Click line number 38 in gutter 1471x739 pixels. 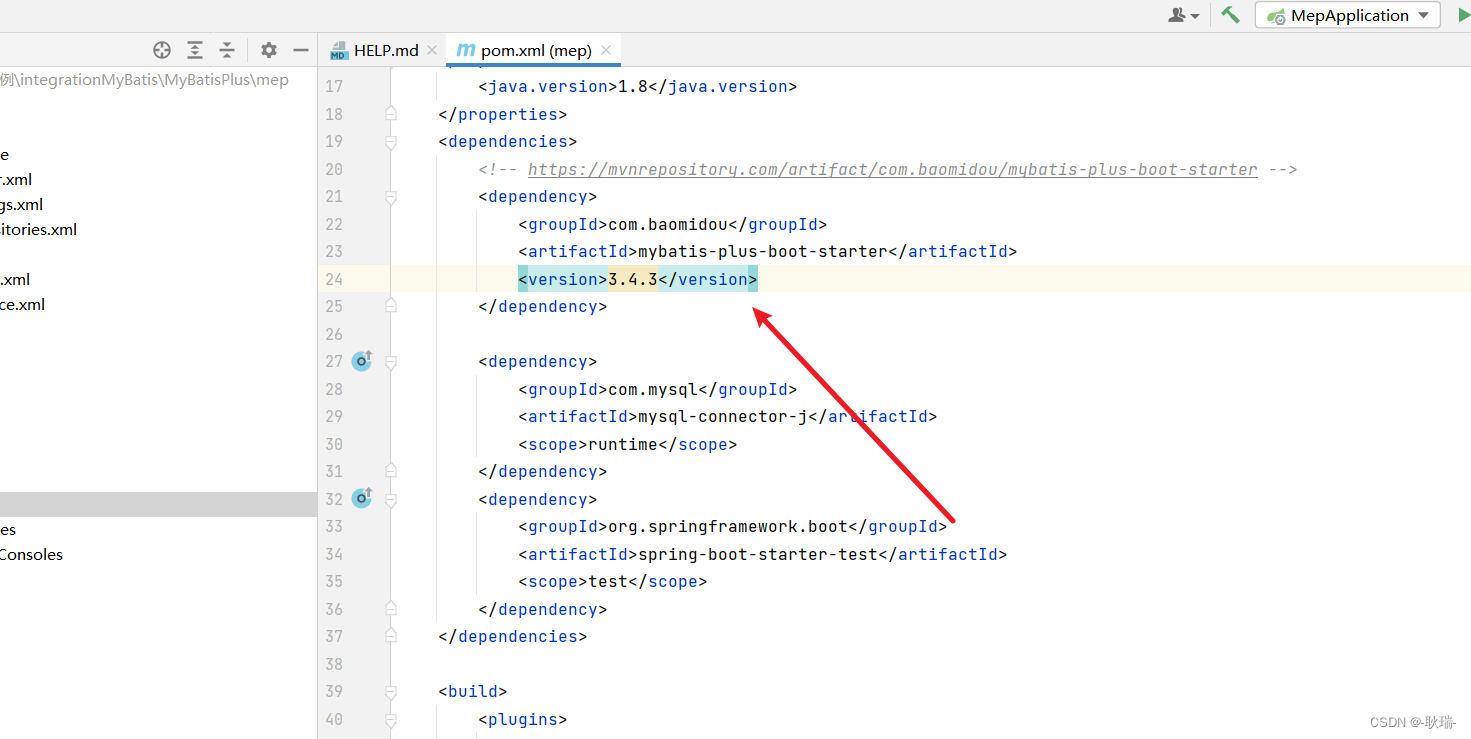point(334,664)
